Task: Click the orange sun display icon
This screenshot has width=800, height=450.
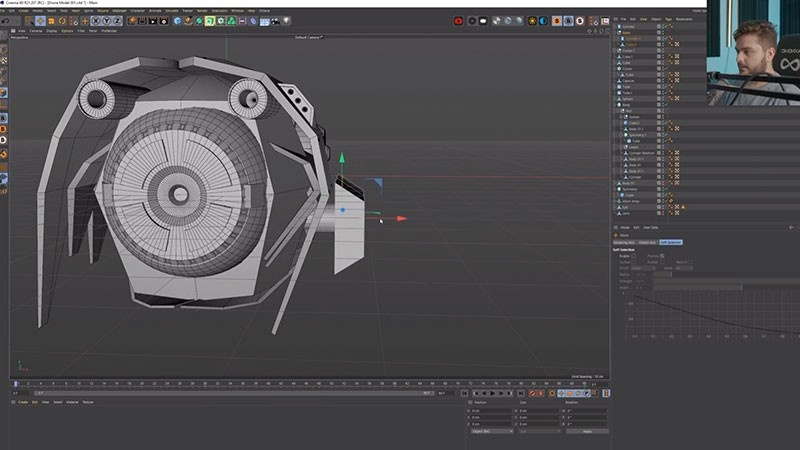Action: (532, 20)
